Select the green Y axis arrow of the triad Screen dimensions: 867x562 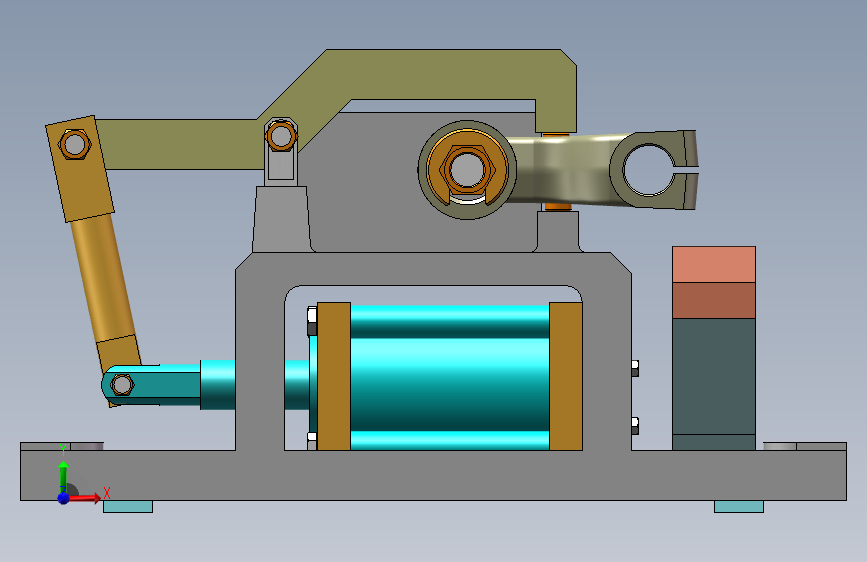64,475
